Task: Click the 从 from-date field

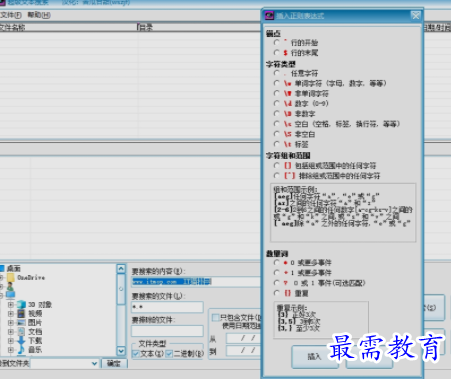Action: pos(244,339)
